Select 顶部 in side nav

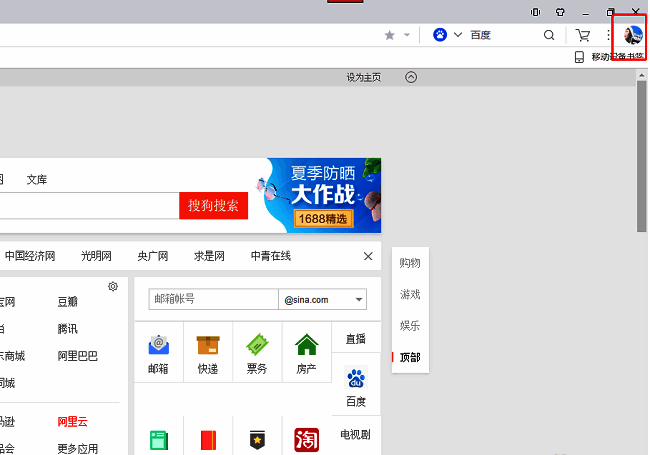(410, 357)
